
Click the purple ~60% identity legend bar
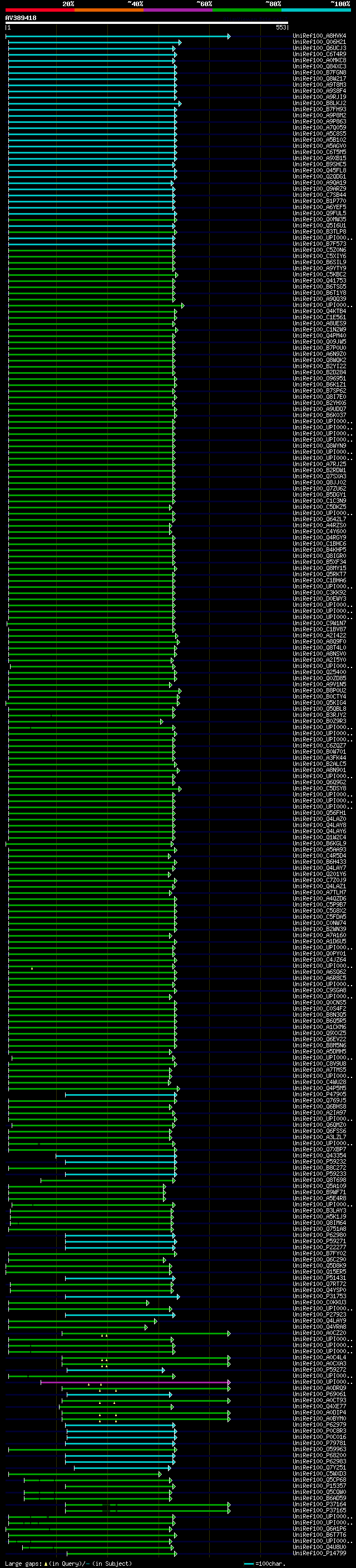coord(179,10)
